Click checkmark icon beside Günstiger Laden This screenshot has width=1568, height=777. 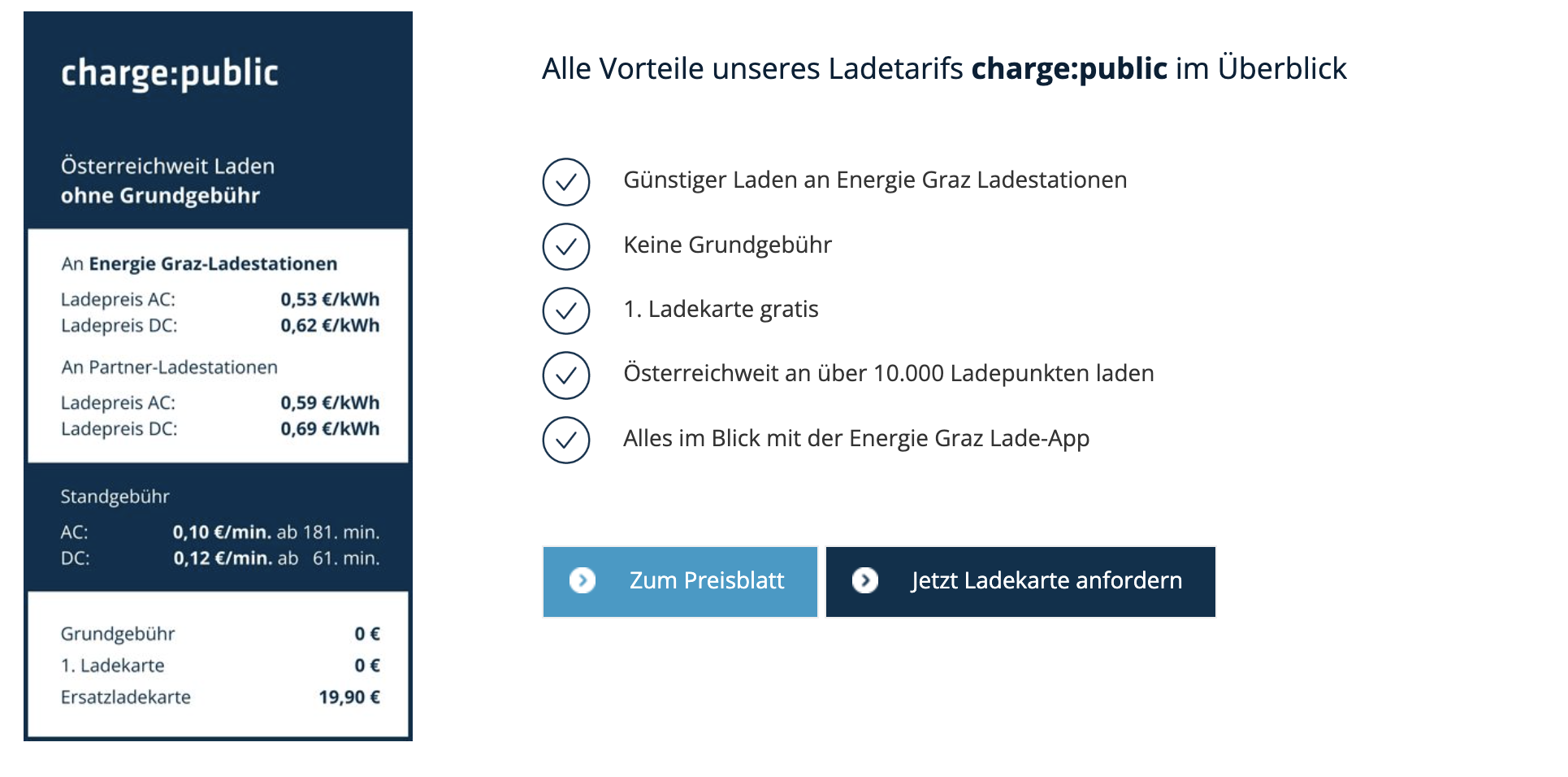(x=565, y=181)
